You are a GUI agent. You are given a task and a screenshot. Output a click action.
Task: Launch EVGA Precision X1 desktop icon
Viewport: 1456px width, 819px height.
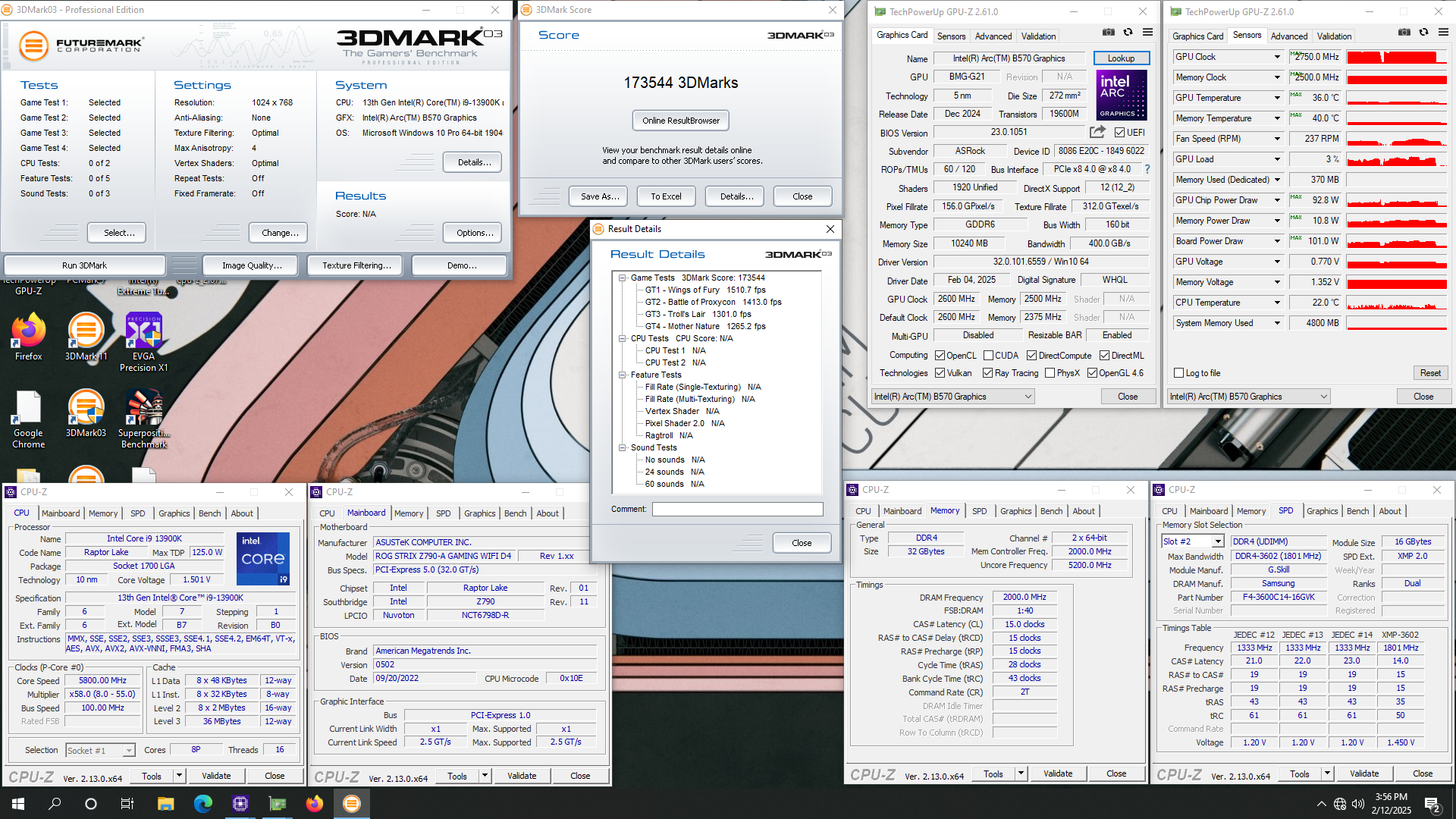[x=143, y=342]
